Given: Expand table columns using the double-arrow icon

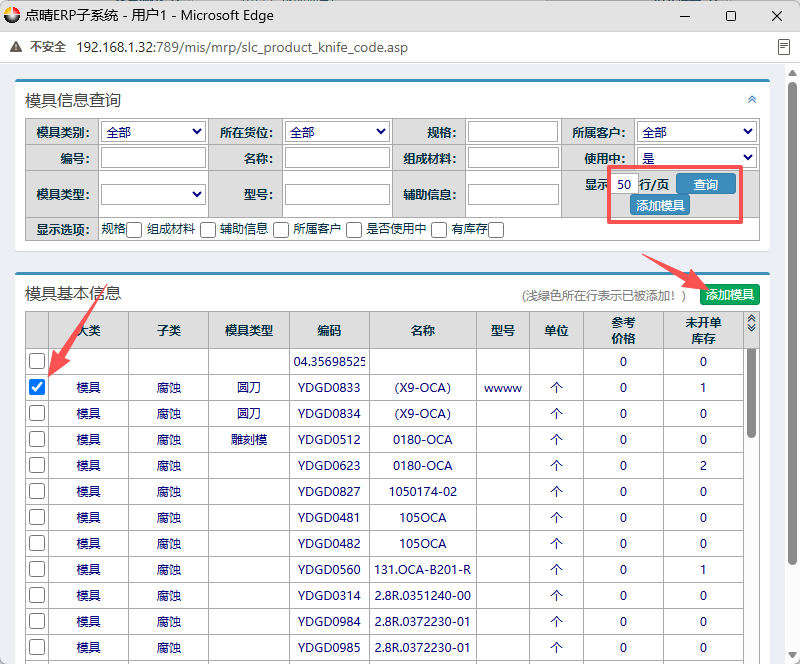Looking at the screenshot, I should tap(751, 323).
